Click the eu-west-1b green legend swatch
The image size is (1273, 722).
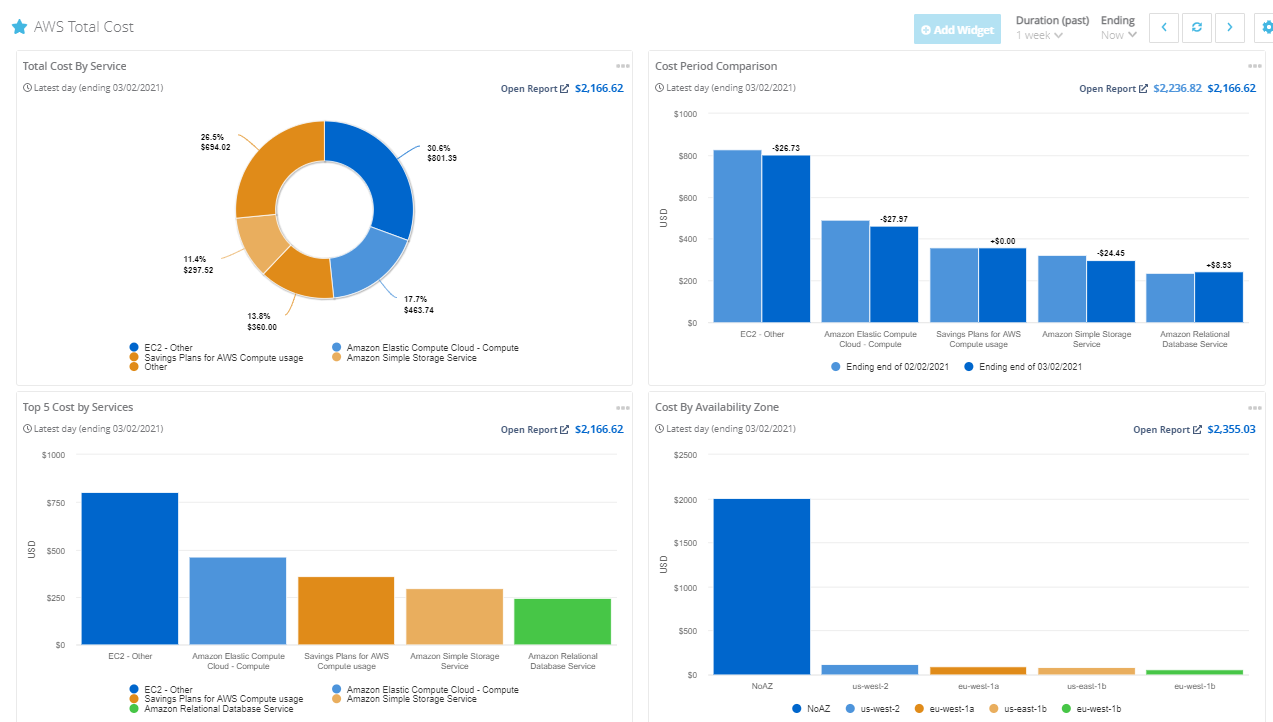pos(1065,708)
